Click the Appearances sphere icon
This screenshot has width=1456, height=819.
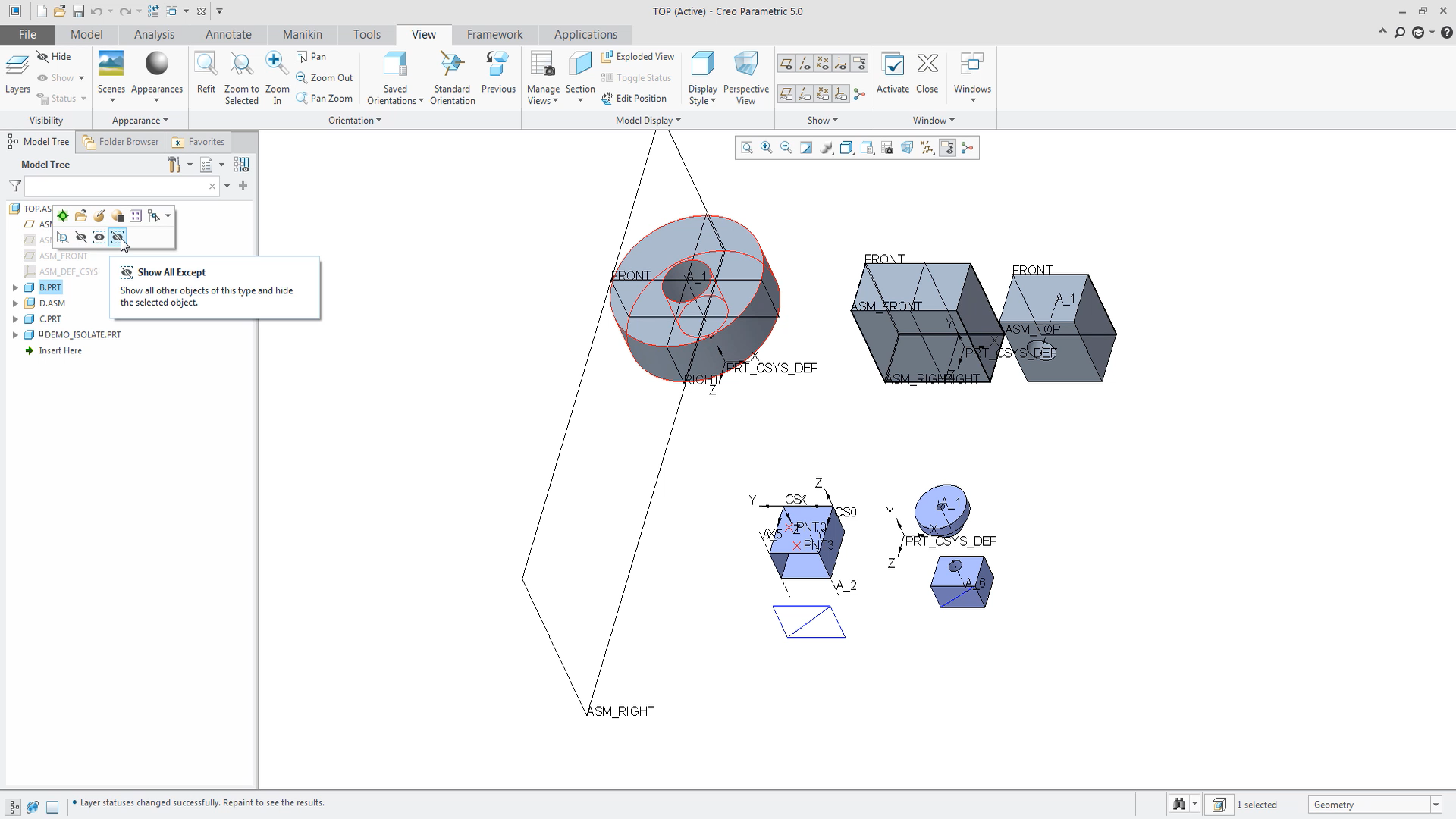click(157, 64)
